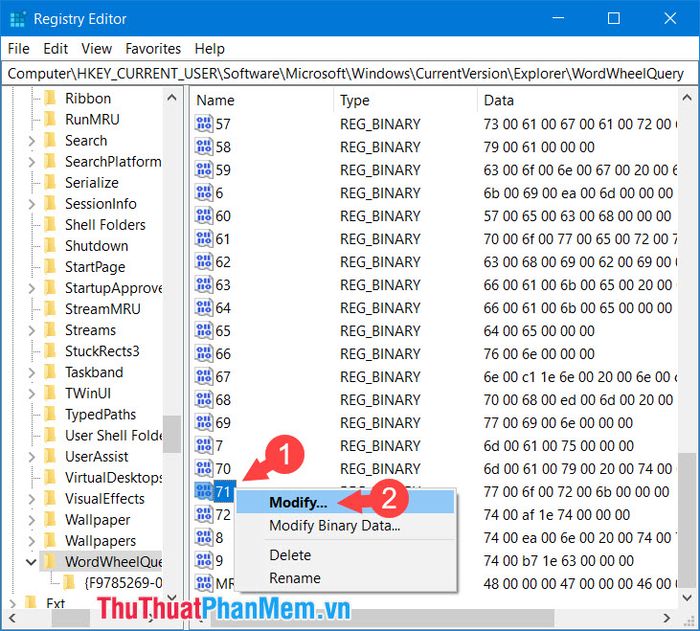Expand the Wallpaper key

tap(31, 520)
